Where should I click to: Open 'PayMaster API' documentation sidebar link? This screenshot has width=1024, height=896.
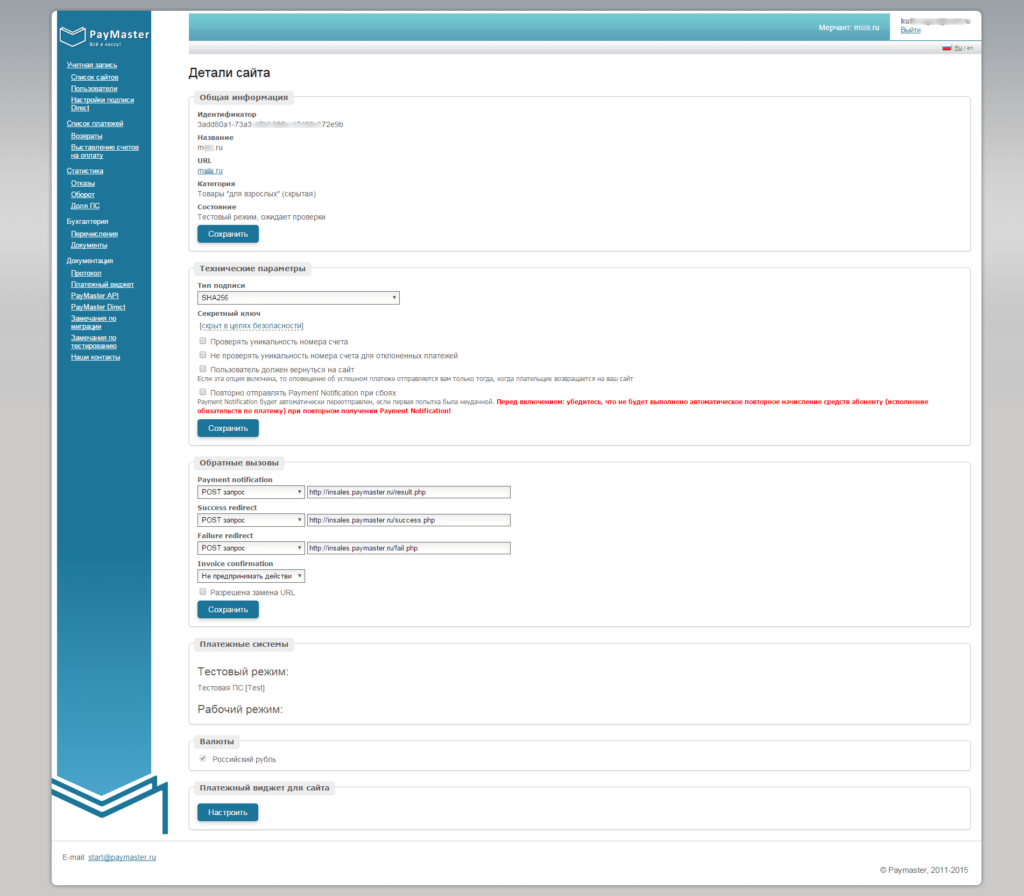pyautogui.click(x=94, y=296)
